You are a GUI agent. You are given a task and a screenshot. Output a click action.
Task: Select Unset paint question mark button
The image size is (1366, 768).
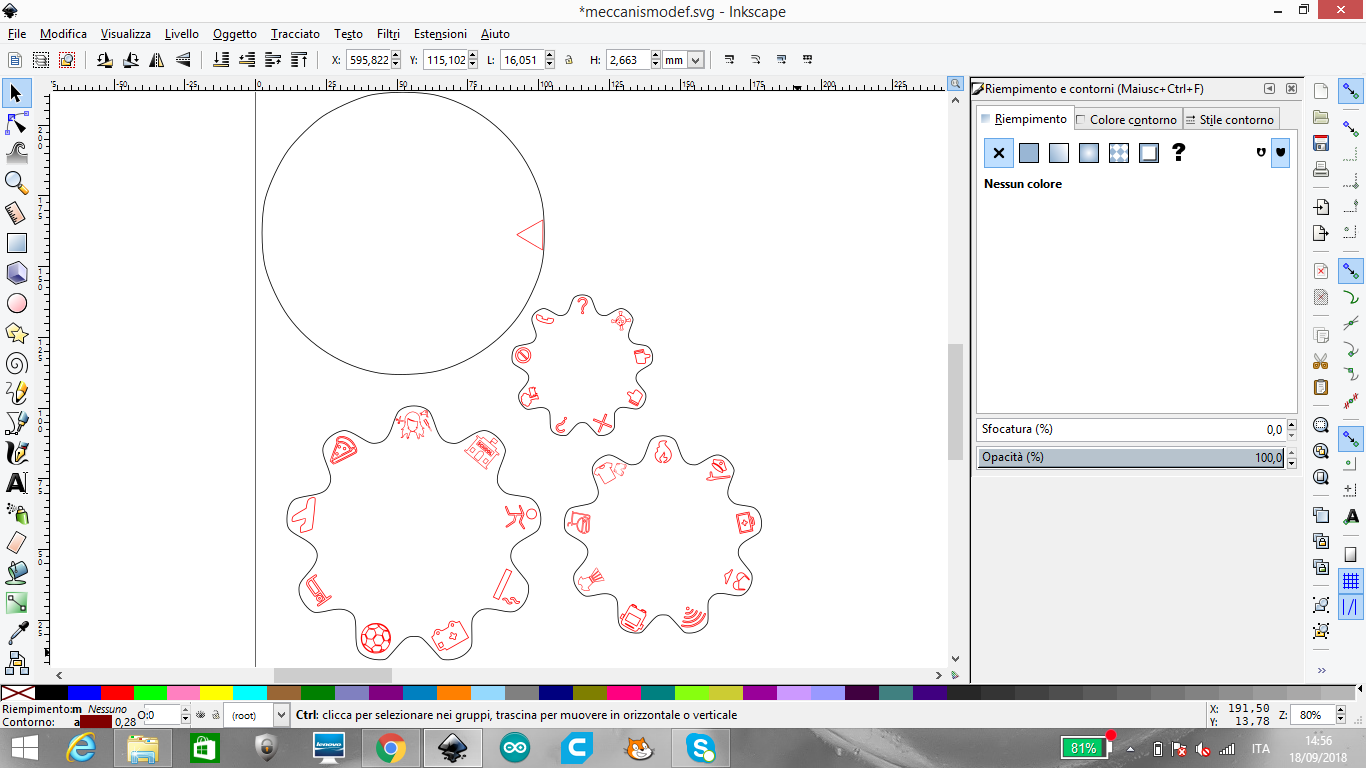1179,153
